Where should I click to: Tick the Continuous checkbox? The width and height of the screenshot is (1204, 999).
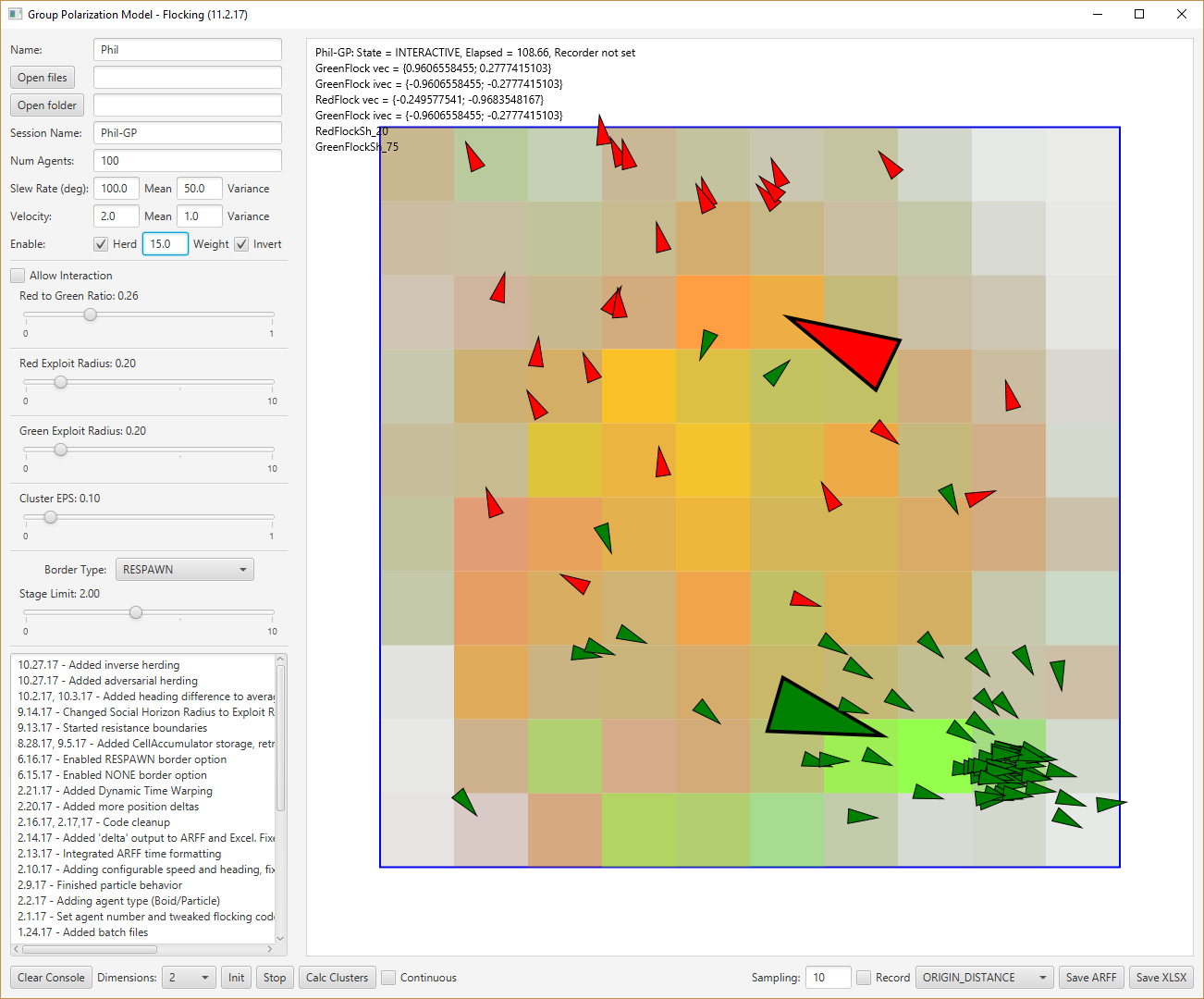pos(389,978)
